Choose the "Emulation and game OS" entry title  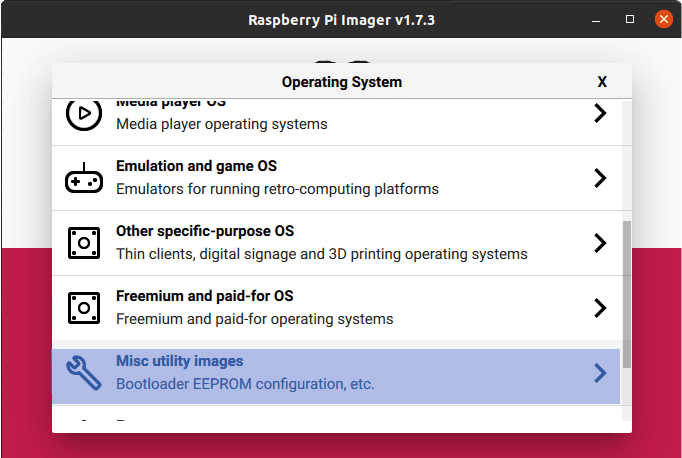196,166
